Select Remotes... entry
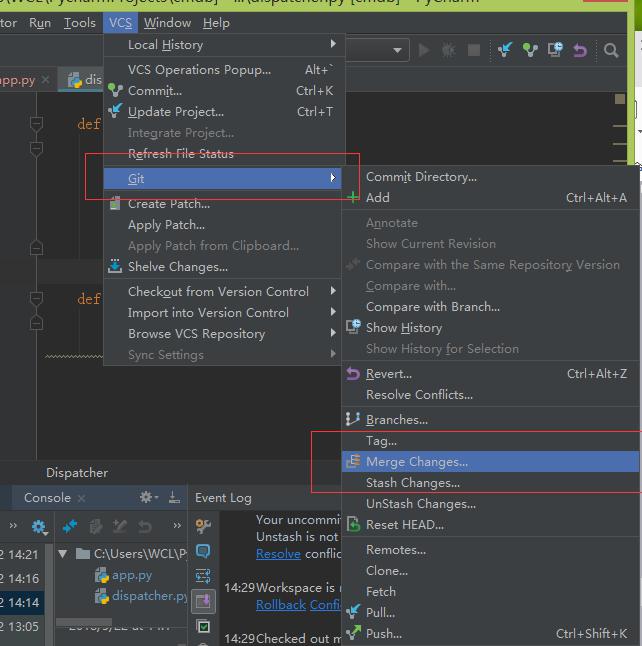This screenshot has width=642, height=646. pos(490,550)
